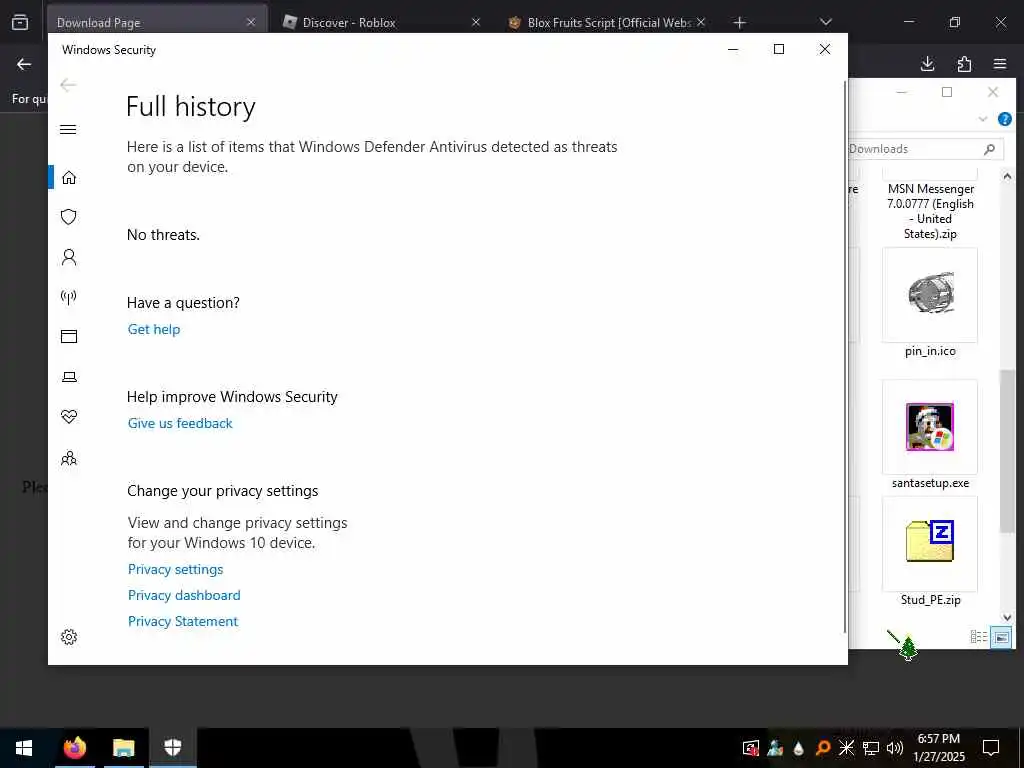The height and width of the screenshot is (768, 1024).
Task: Close the Discover - Roblox tab
Action: [475, 22]
